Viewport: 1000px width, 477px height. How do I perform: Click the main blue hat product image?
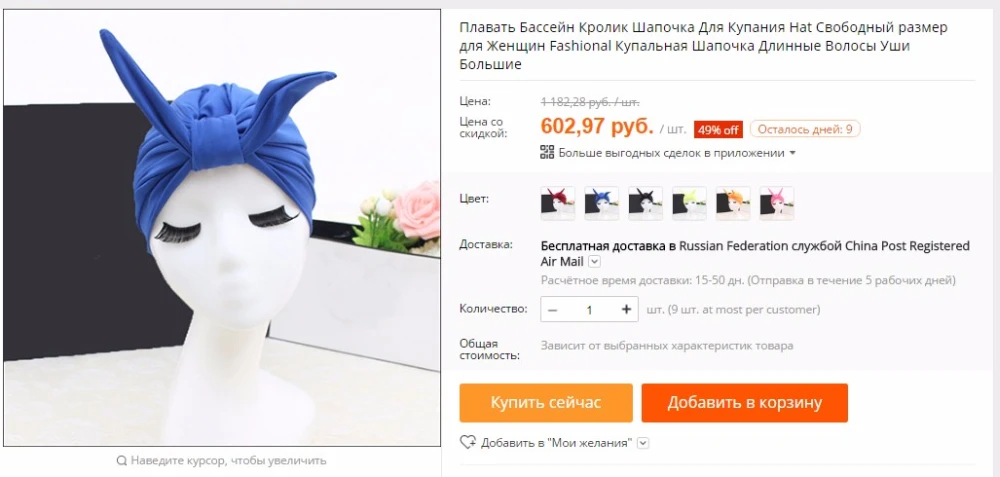pyautogui.click(x=222, y=228)
